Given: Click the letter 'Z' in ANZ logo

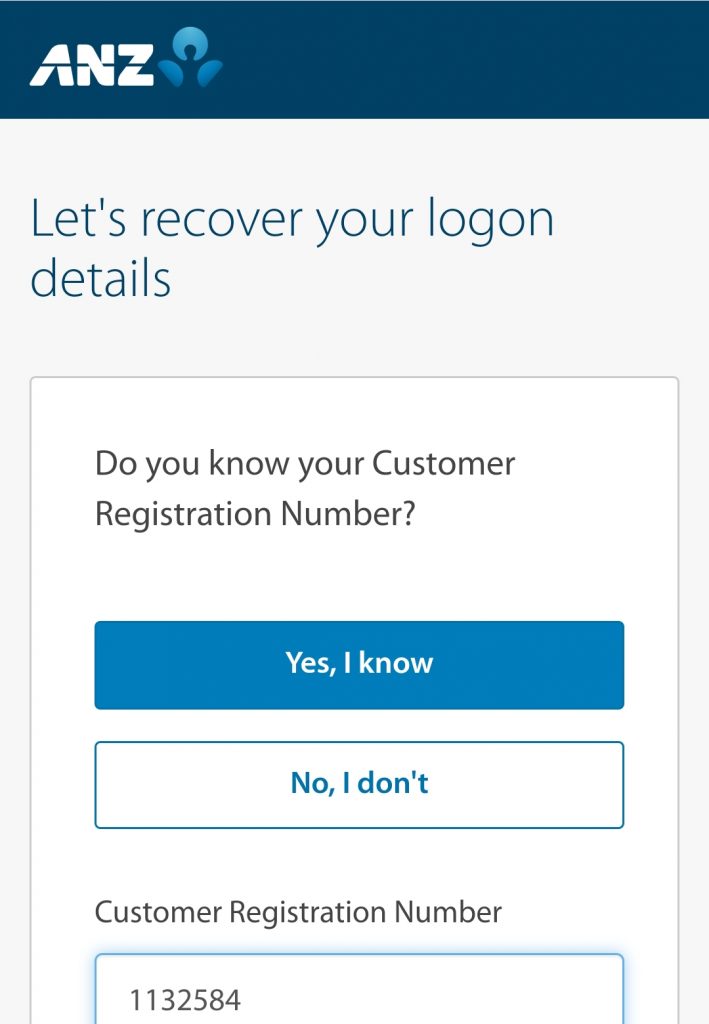Looking at the screenshot, I should [134, 65].
